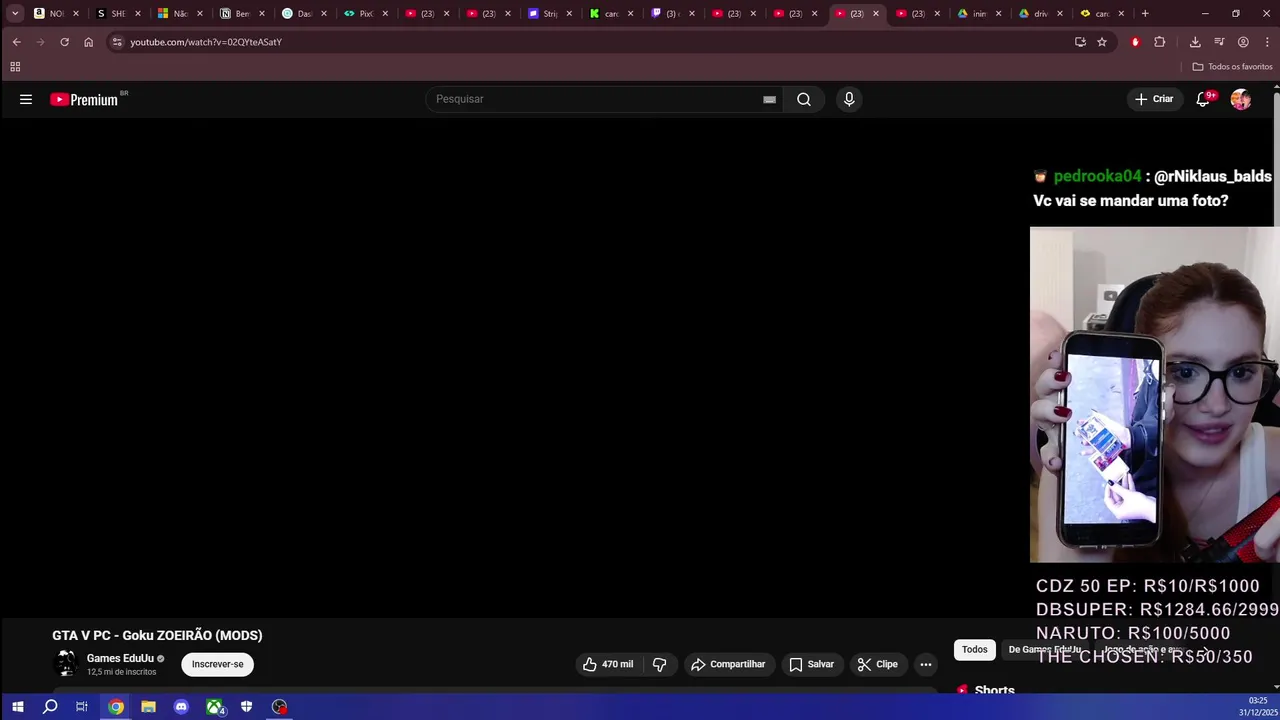Screen dimensions: 1280x720
Task: Dislike the video
Action: coord(659,664)
